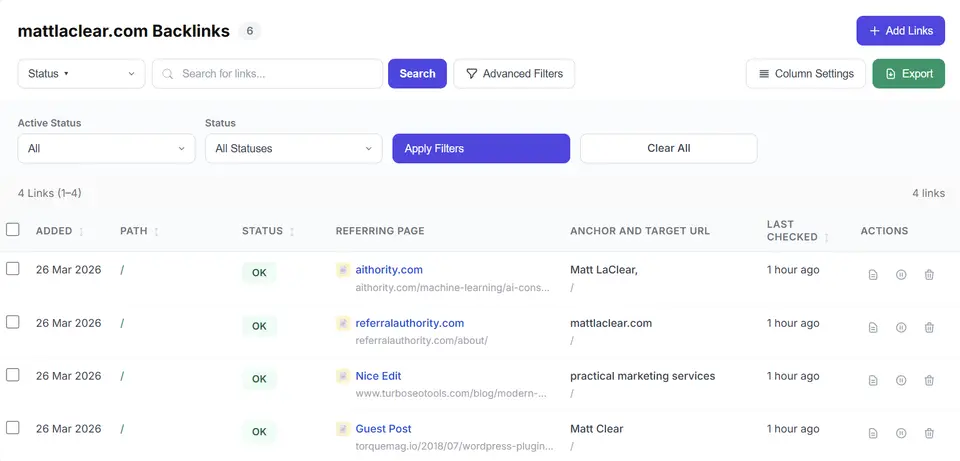This screenshot has width=960, height=461.
Task: Click page icon beside Guest Post
Action: [x=343, y=429]
